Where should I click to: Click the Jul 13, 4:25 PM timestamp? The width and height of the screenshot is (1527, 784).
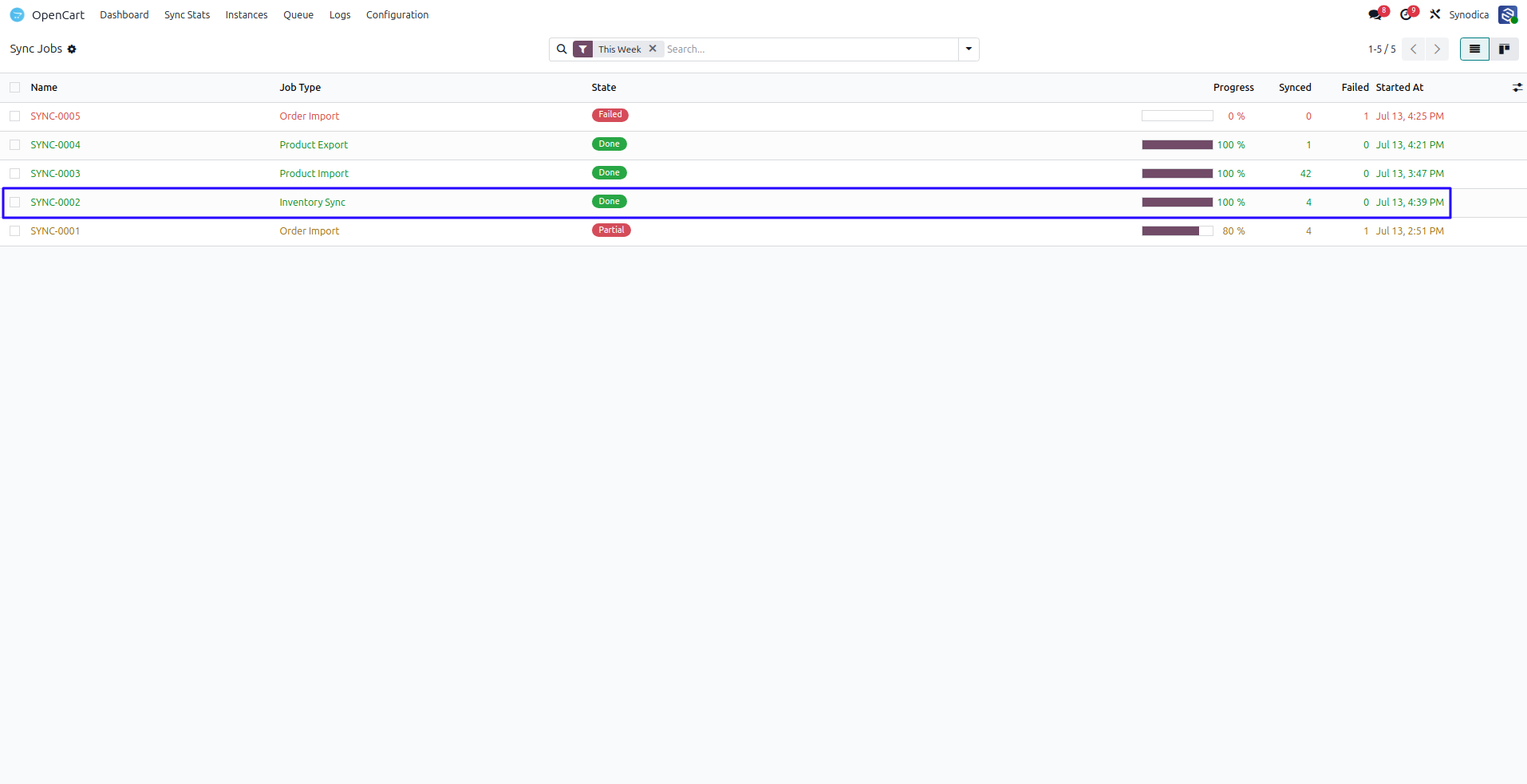tap(1410, 116)
